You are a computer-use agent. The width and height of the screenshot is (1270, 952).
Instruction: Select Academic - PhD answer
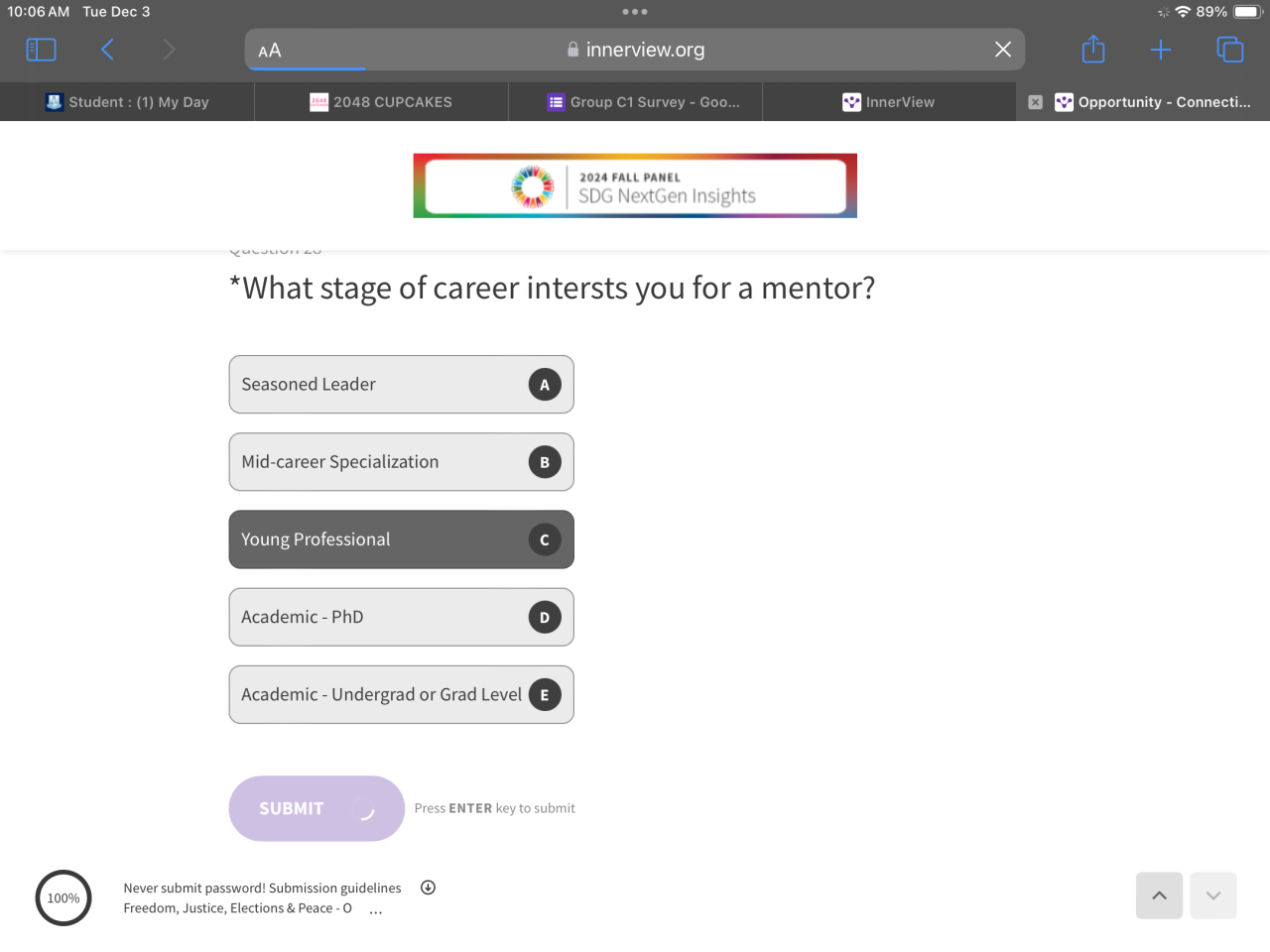point(401,617)
